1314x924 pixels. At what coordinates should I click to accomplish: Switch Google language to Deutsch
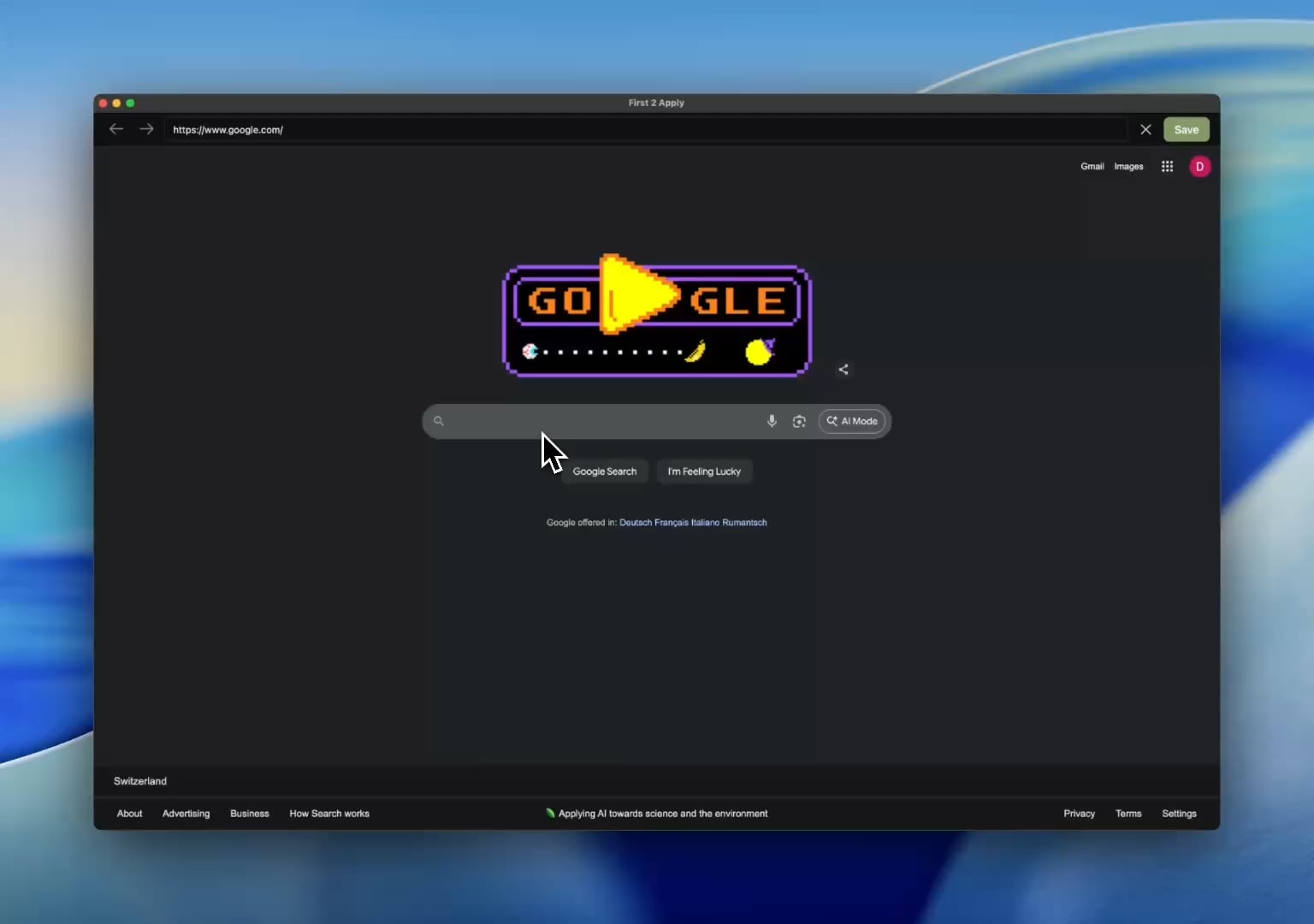tap(635, 523)
